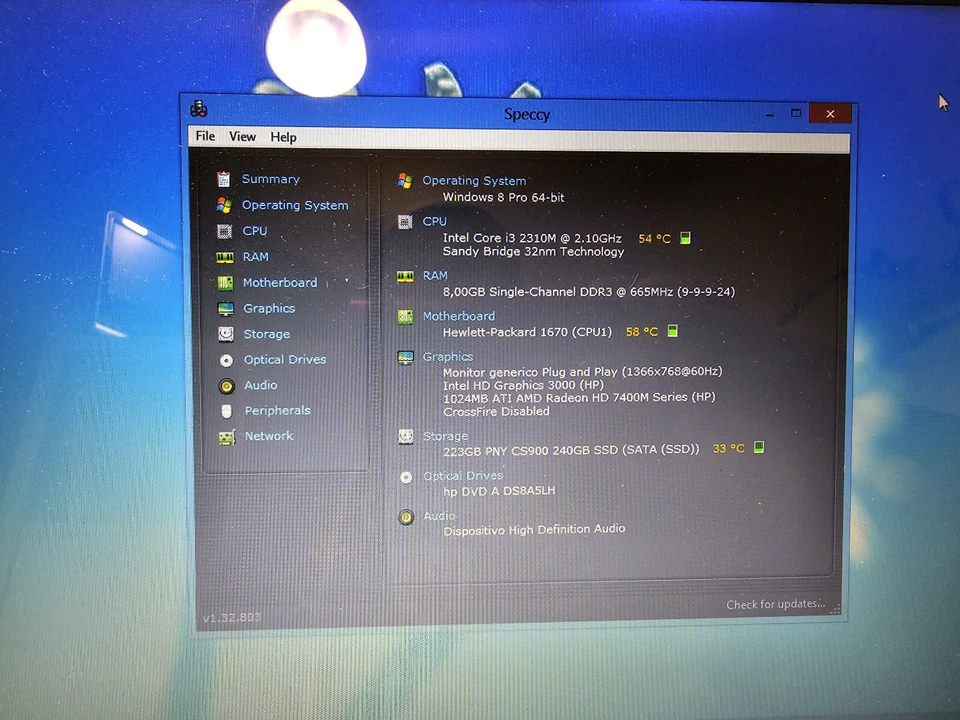Open the View menu

click(242, 137)
